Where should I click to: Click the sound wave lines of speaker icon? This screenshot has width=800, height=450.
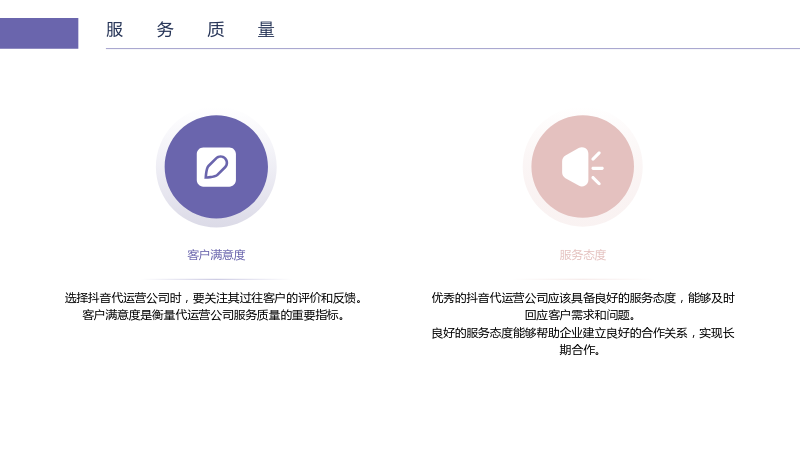click(x=597, y=167)
